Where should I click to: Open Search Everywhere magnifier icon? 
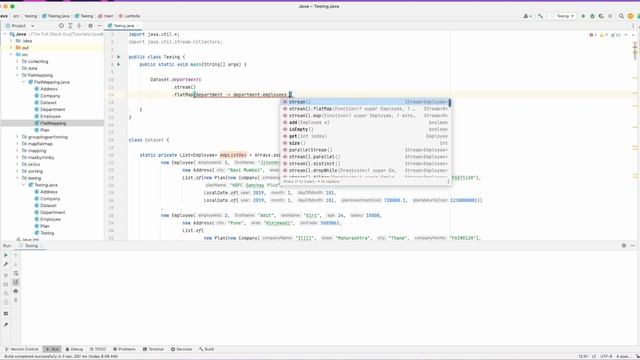(x=621, y=16)
